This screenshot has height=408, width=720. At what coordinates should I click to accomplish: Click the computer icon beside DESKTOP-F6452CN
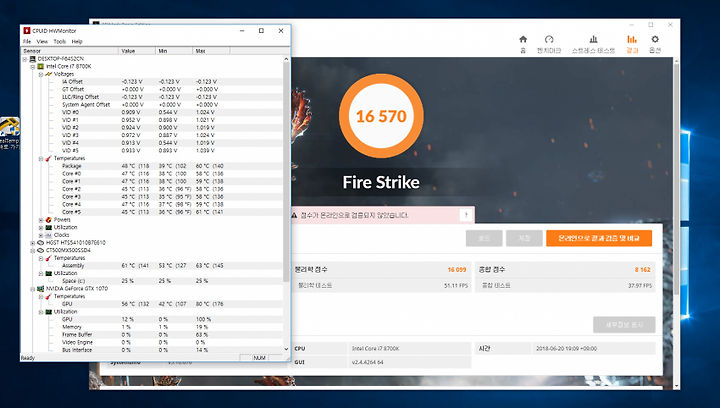(33, 59)
